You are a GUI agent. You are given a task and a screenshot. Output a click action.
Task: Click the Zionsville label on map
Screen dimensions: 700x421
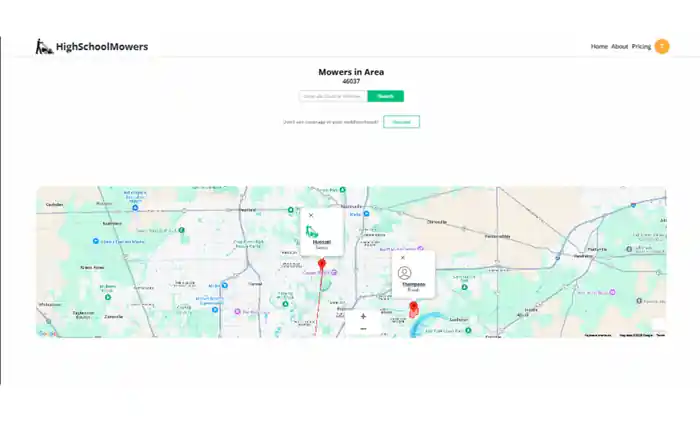point(113,317)
